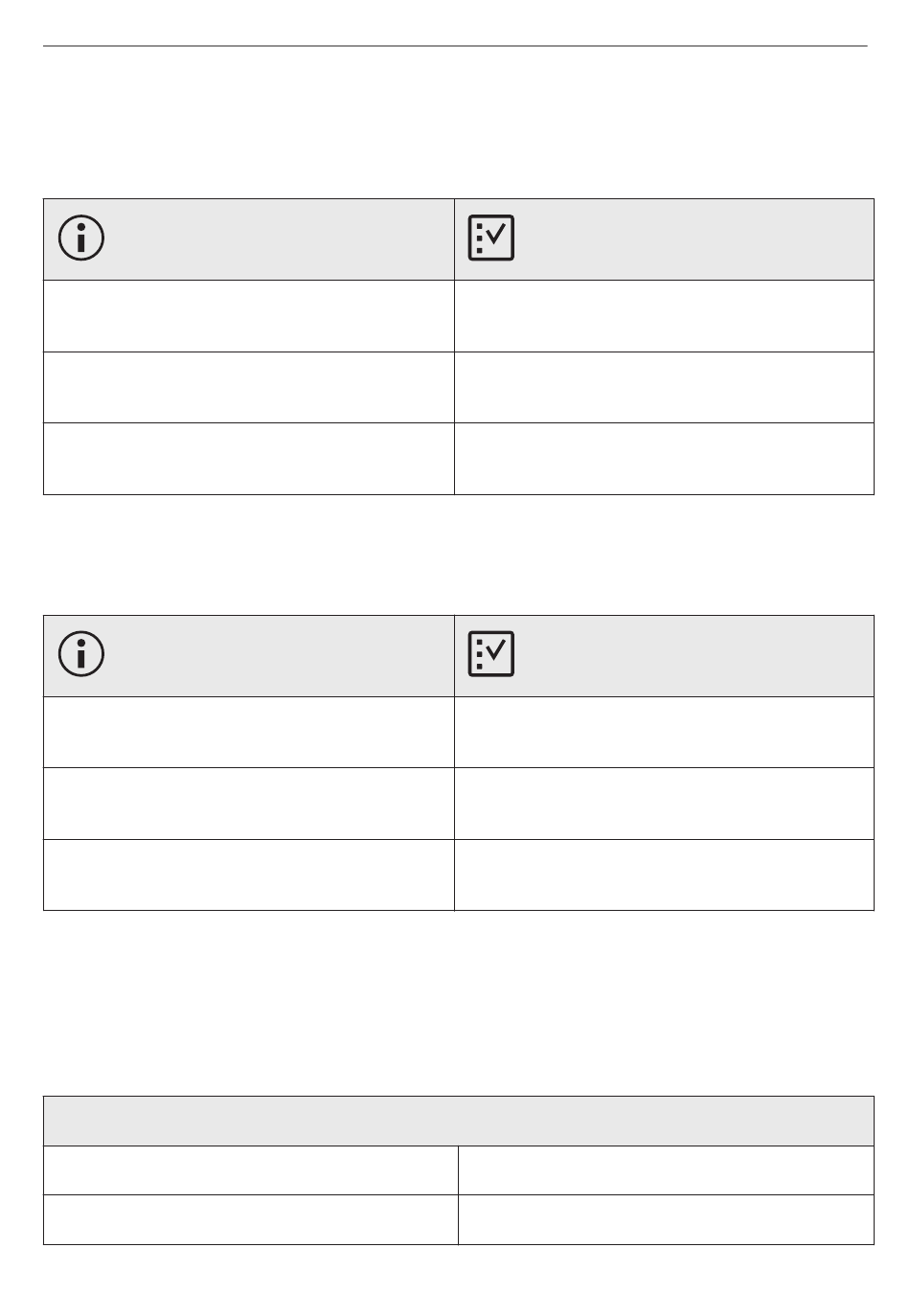The width and height of the screenshot is (910, 1316).
Task: Select first table's first row cell under info icon
Action: (x=249, y=316)
